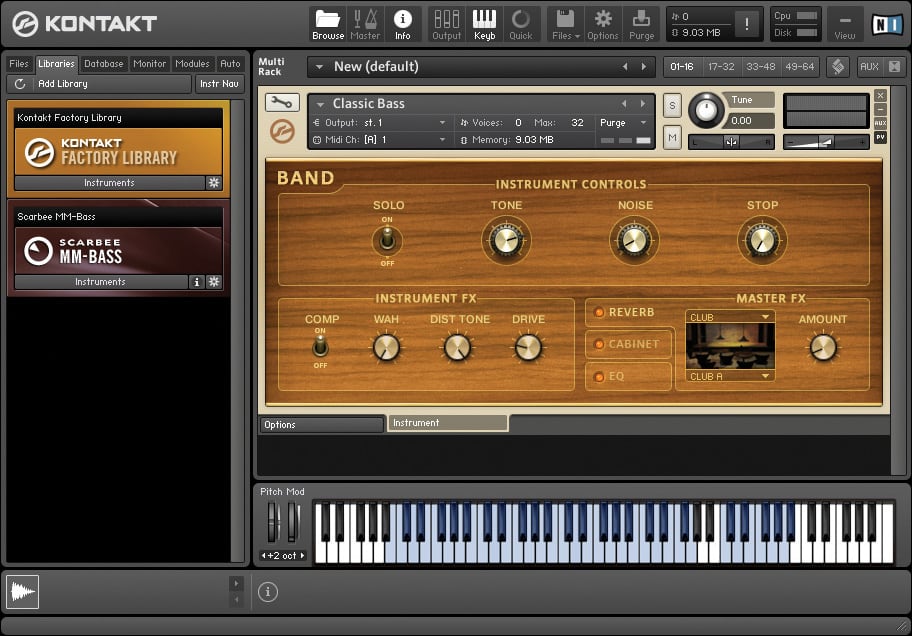Open Kontakt Factory Library Instruments
Viewport: 912px width, 636px height.
click(109, 183)
